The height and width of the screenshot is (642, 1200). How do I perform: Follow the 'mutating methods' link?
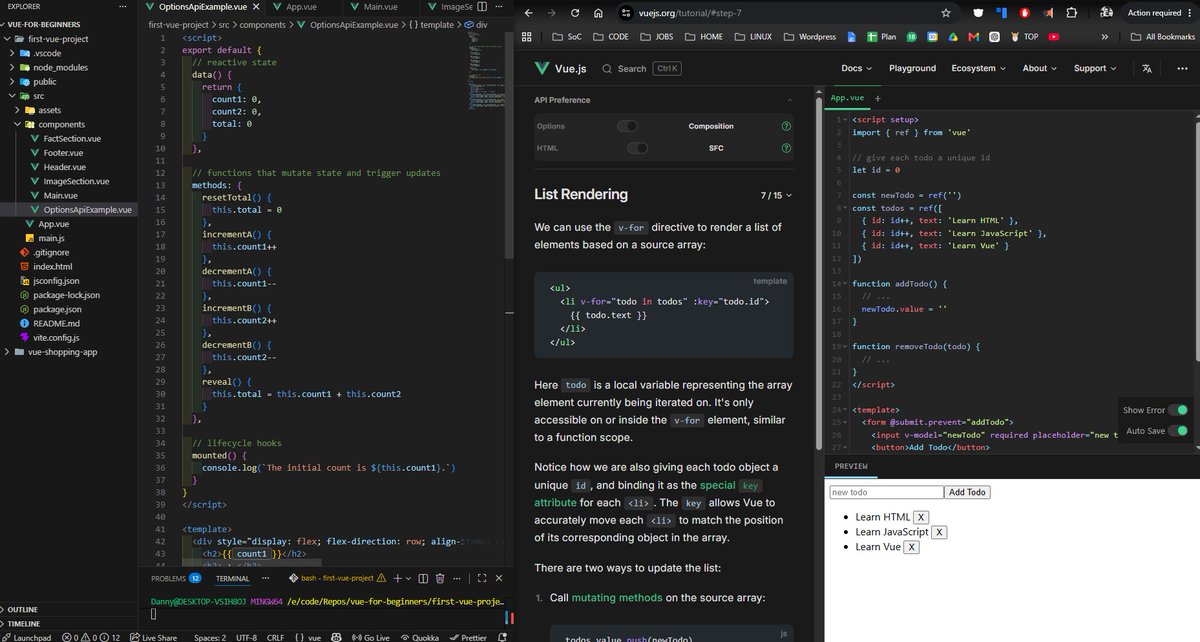616,597
